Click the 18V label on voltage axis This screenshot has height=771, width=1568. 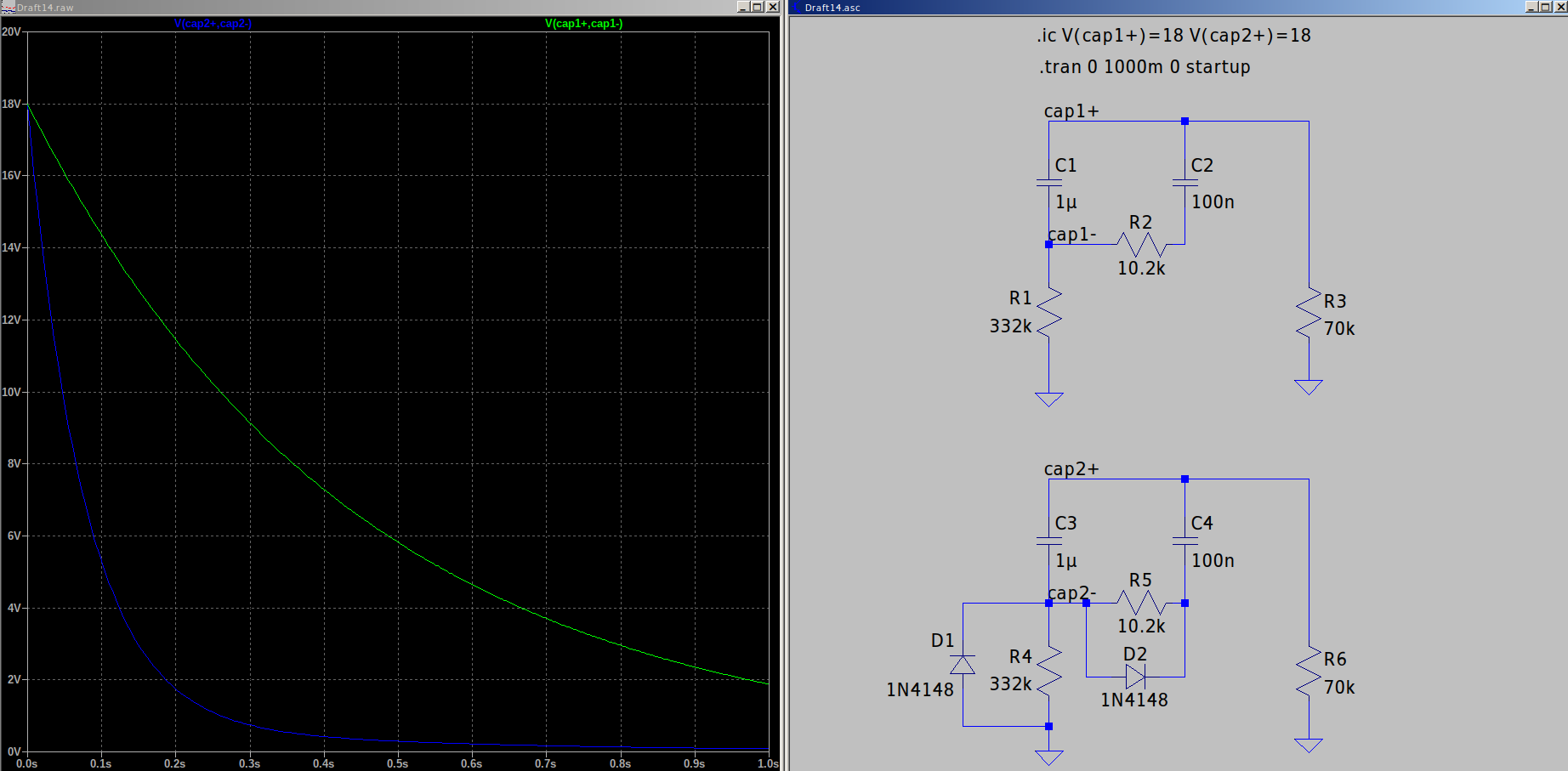(11, 104)
